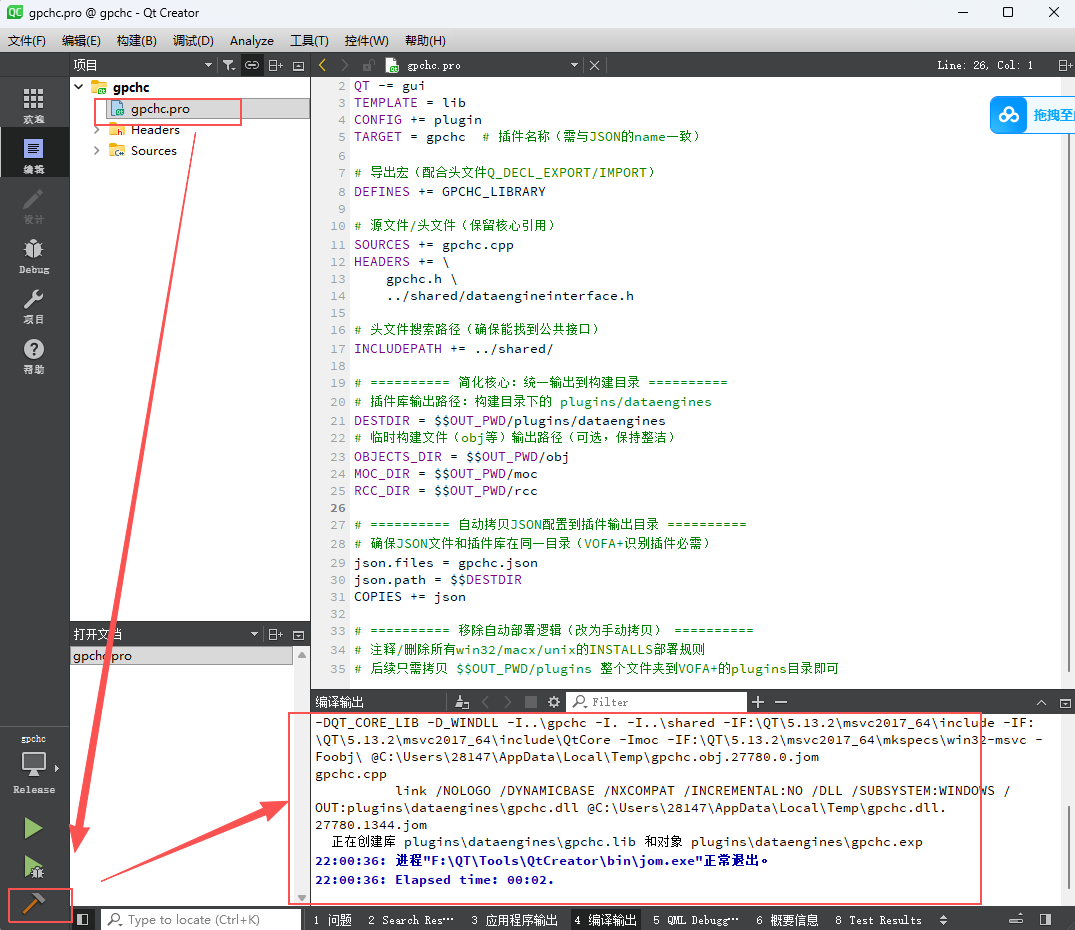Close the Projects side panel

coord(298,65)
